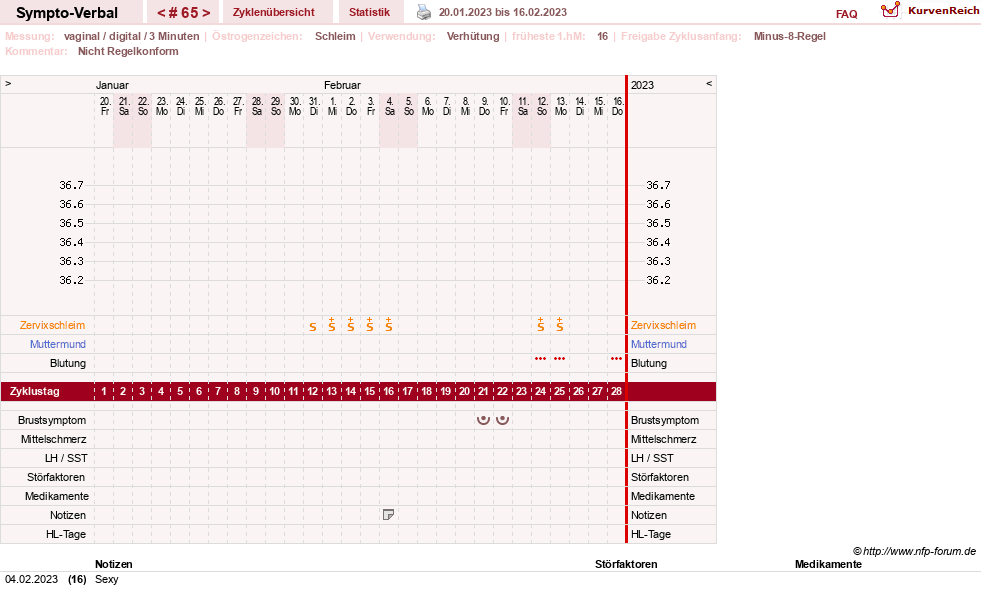
Task: Click the Februar month label
Action: pyautogui.click(x=342, y=85)
